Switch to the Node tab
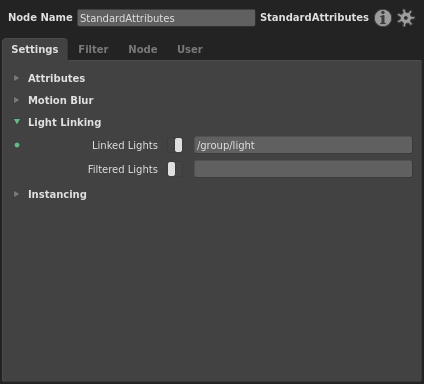 (143, 49)
